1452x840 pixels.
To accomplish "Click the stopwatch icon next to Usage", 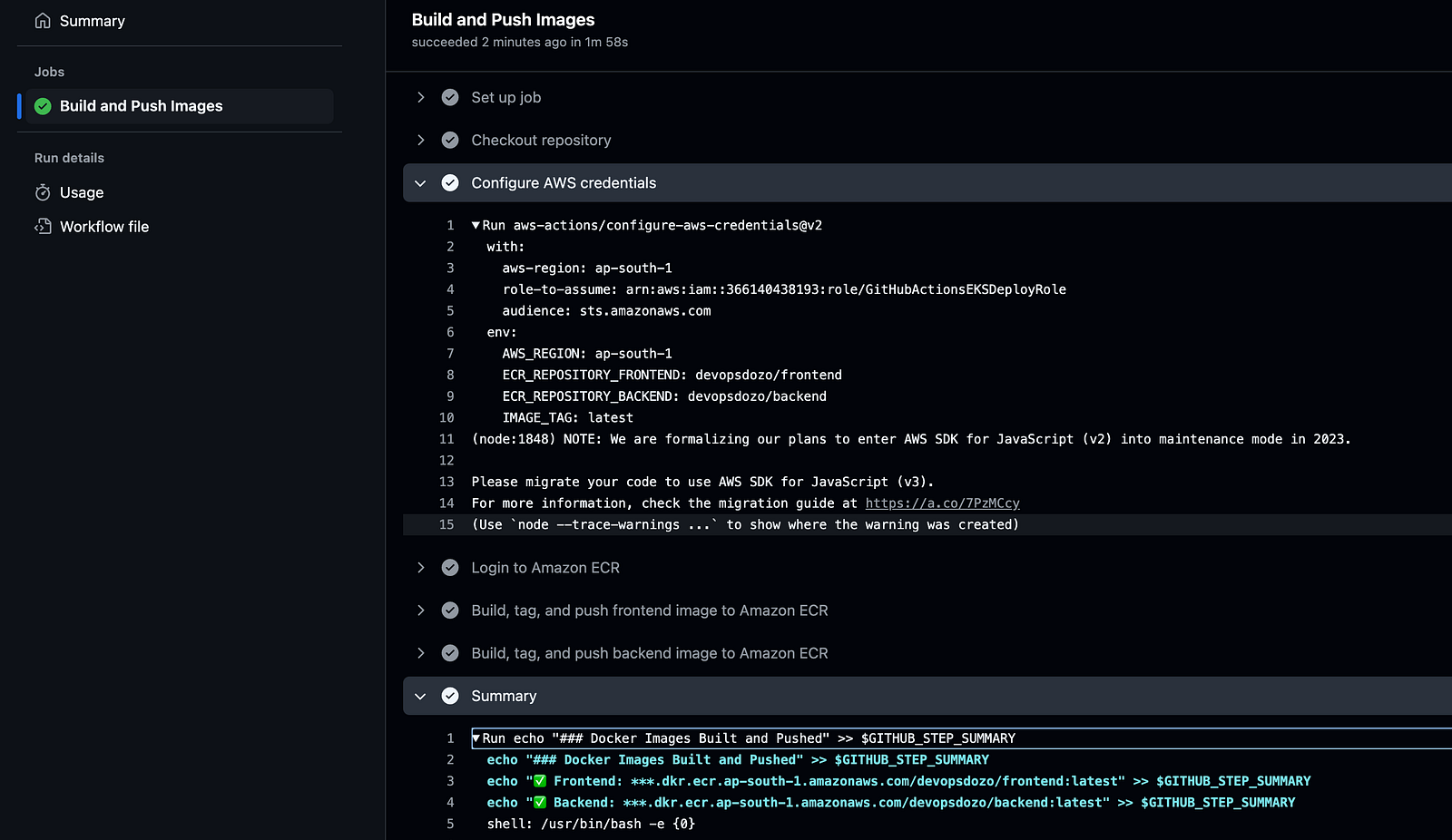I will pos(43,192).
